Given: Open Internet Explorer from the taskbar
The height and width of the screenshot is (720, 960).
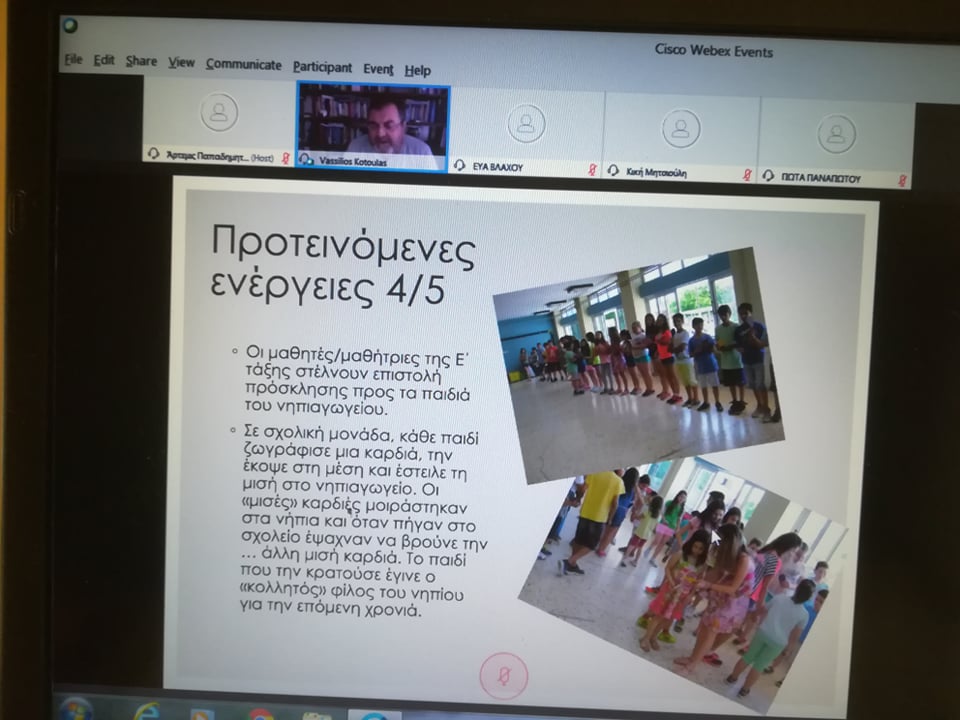Looking at the screenshot, I should pos(146,711).
